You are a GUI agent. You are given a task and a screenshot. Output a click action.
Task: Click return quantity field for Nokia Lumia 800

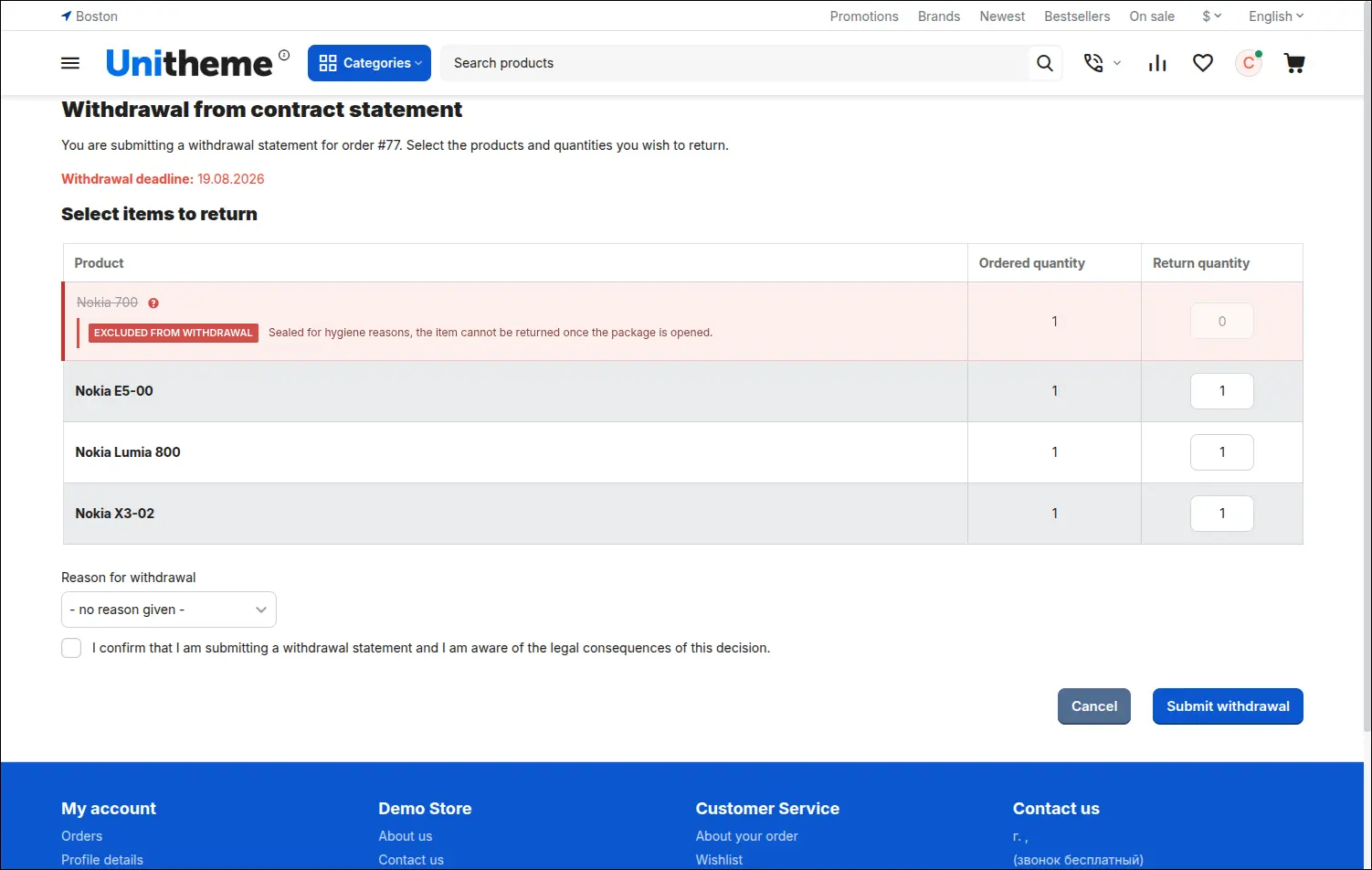tap(1222, 452)
